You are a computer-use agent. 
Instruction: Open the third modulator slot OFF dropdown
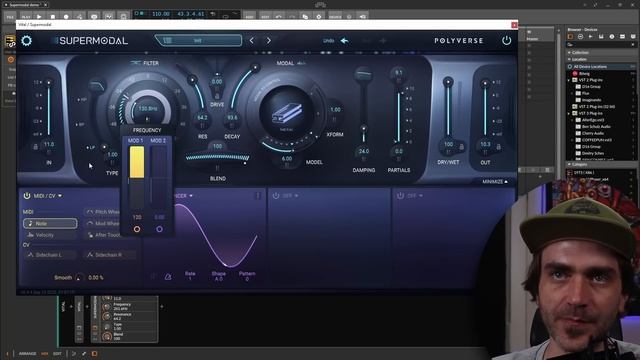[x=290, y=196]
